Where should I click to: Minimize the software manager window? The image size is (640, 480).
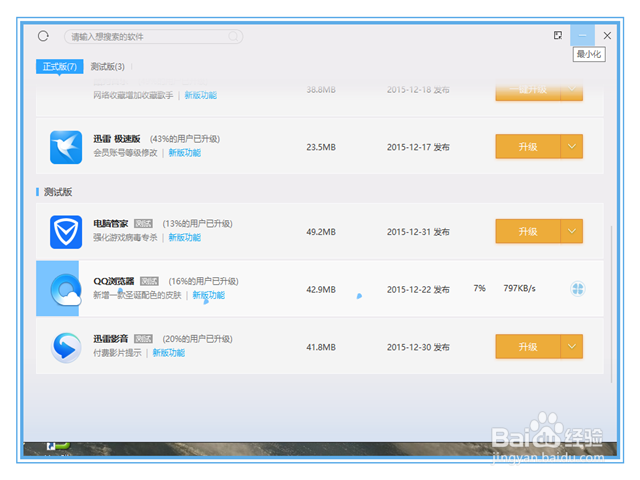click(x=582, y=36)
